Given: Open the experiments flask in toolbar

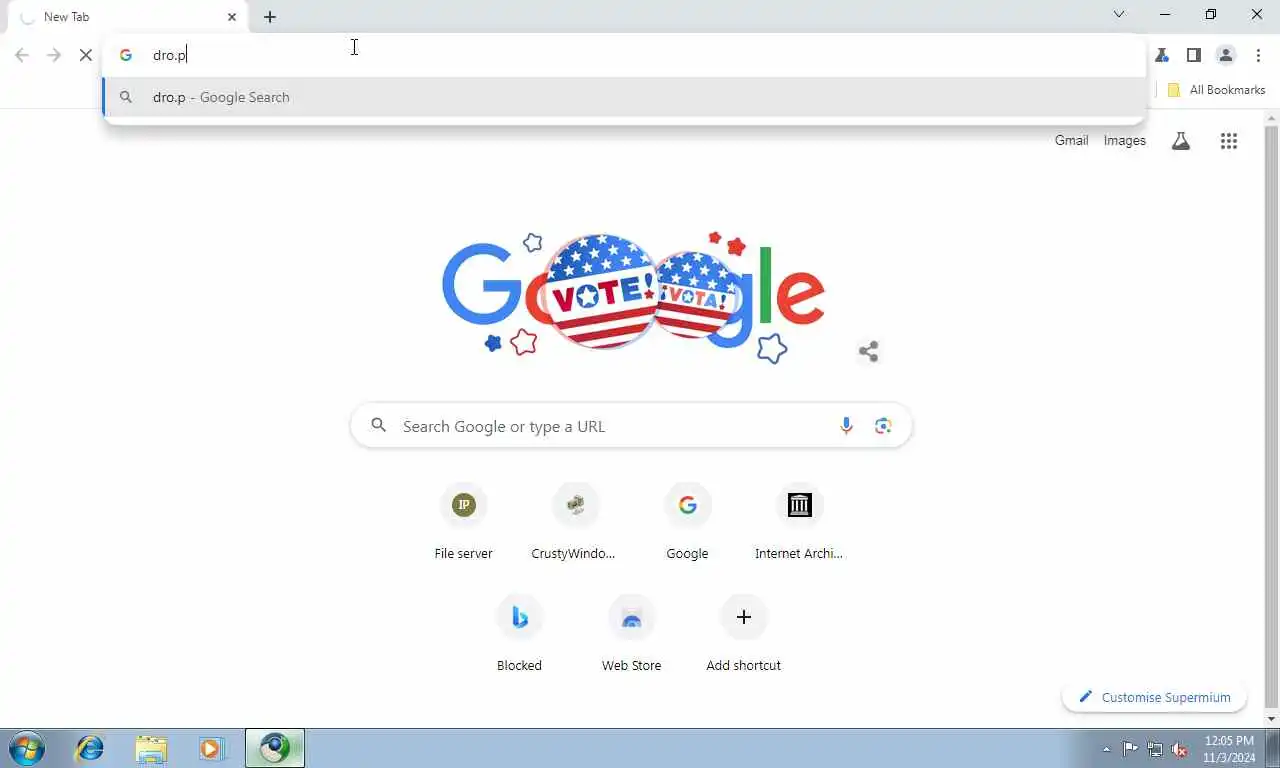Looking at the screenshot, I should [x=1162, y=55].
